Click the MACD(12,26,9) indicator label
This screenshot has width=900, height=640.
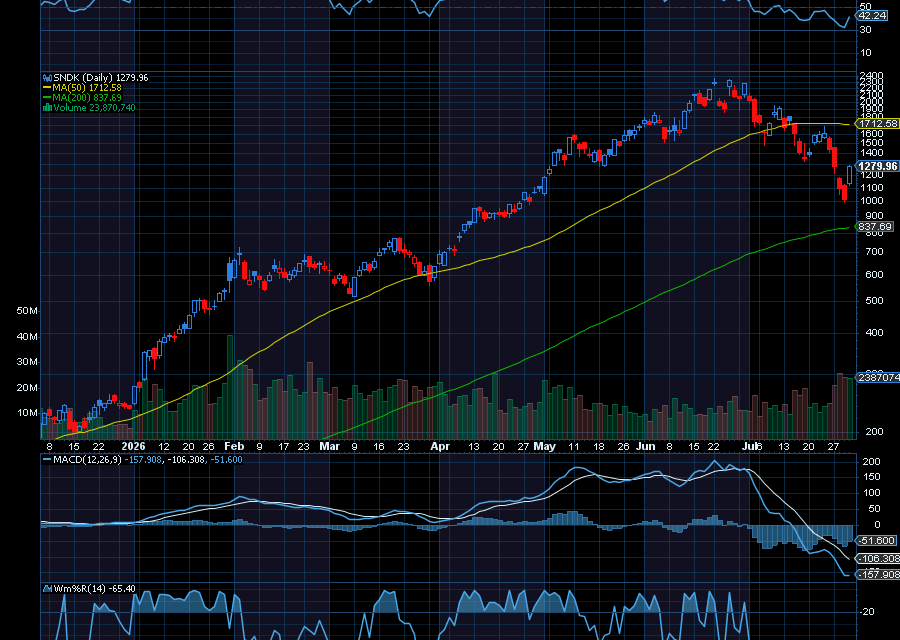[87, 460]
